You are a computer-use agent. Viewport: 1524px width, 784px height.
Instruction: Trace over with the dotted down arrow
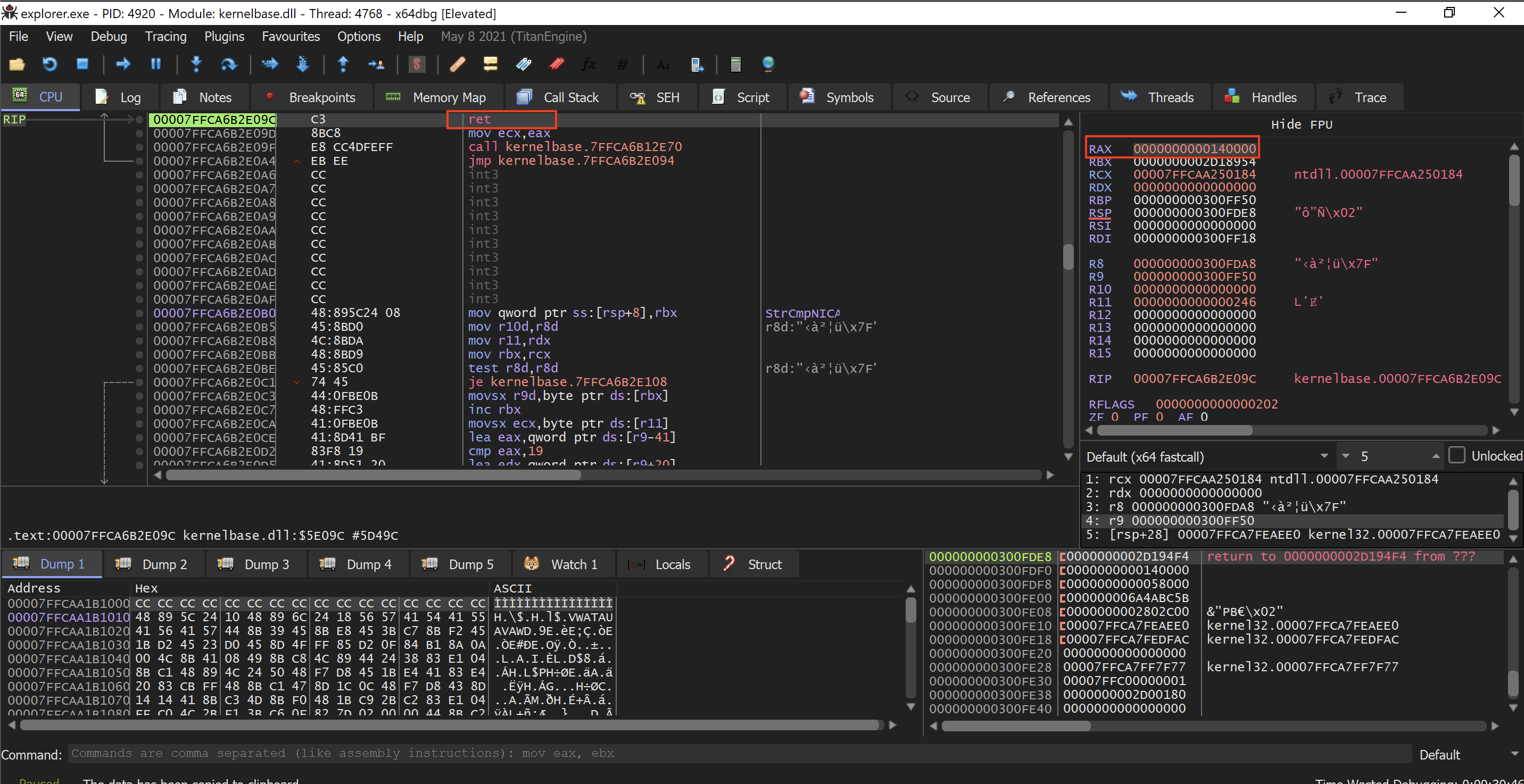(x=302, y=64)
